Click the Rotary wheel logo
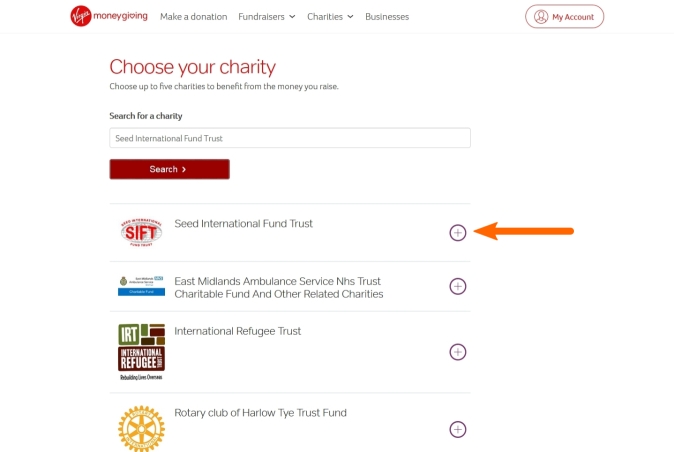Viewport: 674px width, 452px height. [x=141, y=428]
